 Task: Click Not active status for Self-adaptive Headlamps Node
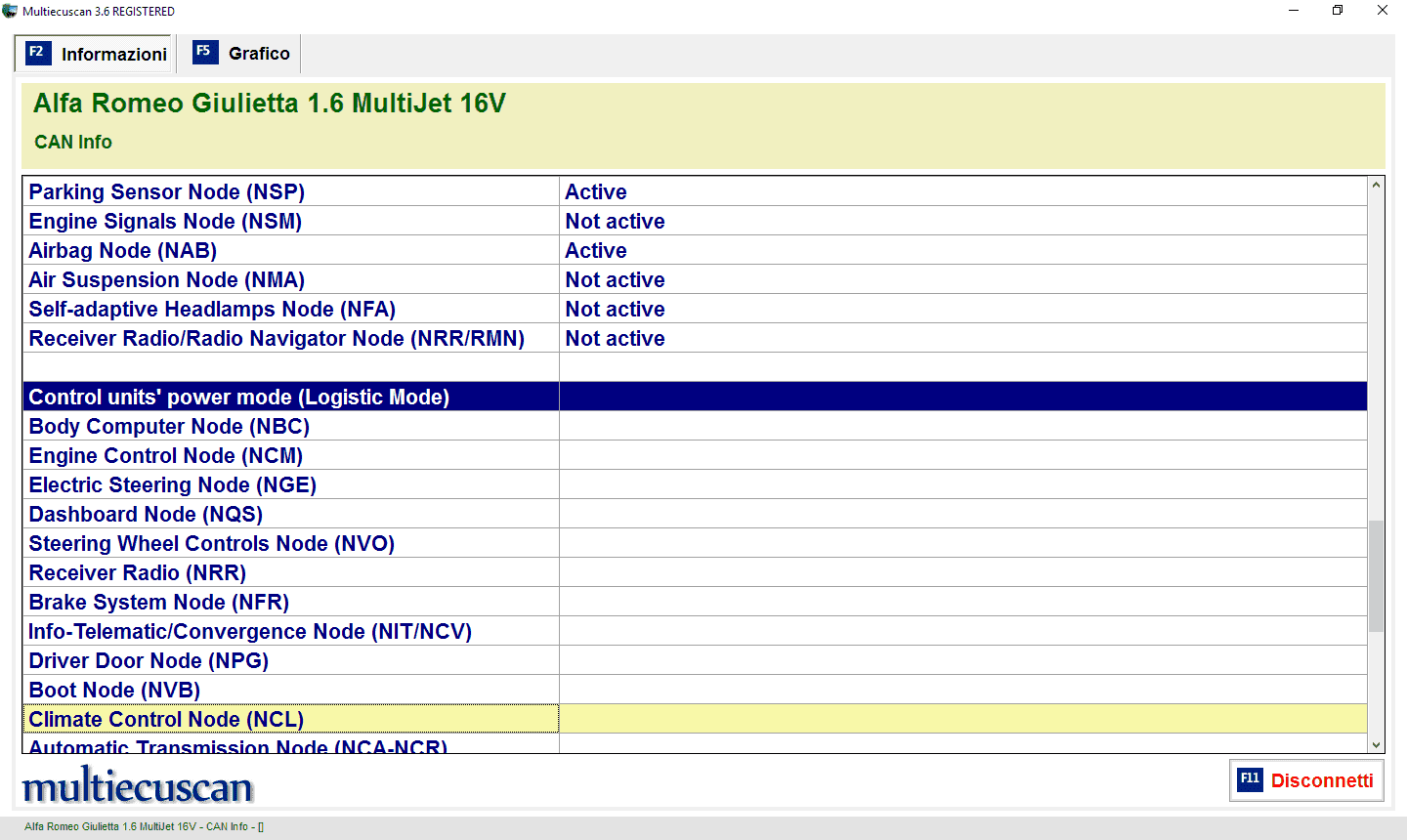(x=615, y=310)
